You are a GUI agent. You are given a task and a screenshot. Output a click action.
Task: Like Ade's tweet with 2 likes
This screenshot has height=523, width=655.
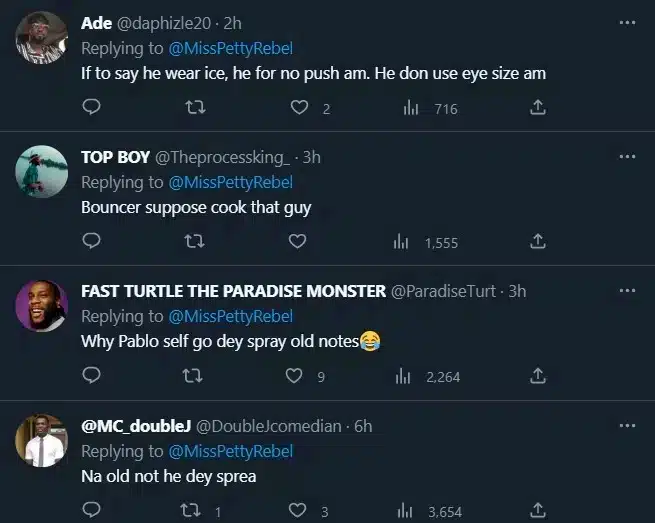(298, 107)
